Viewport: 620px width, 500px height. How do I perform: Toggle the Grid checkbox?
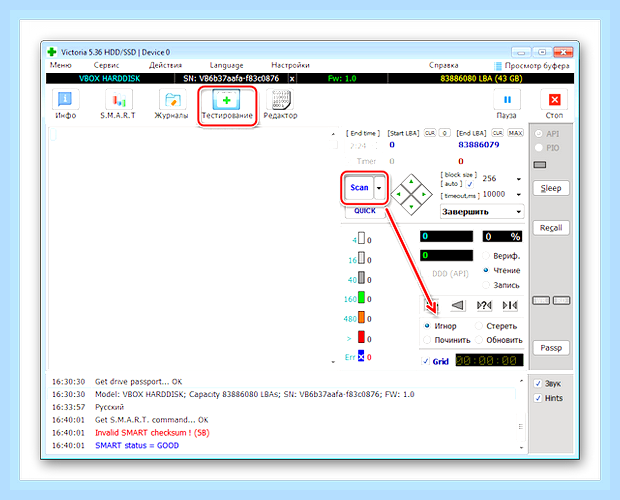click(425, 361)
